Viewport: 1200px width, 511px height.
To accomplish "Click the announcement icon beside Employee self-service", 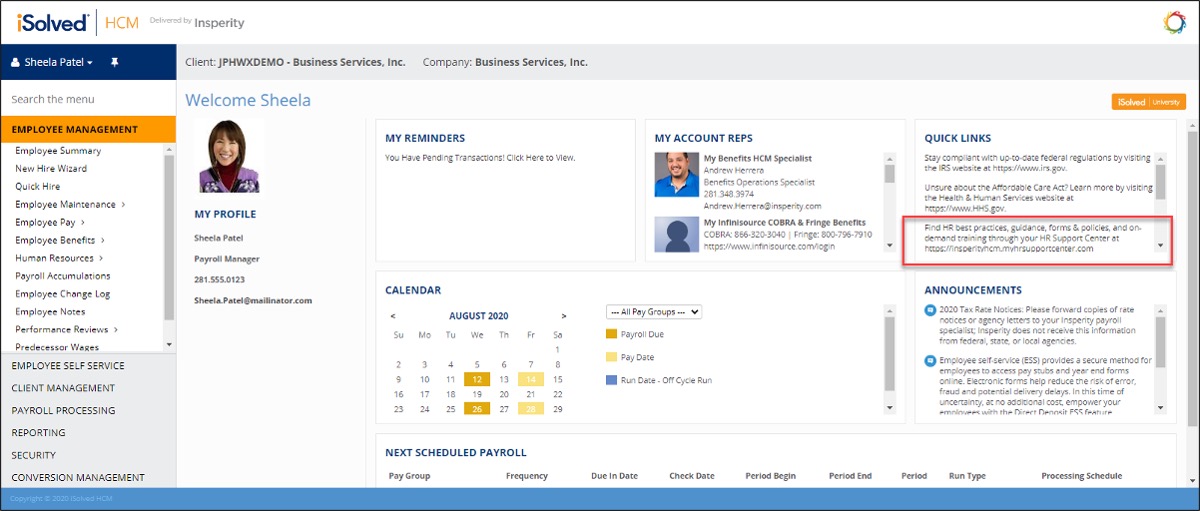I will click(x=930, y=360).
